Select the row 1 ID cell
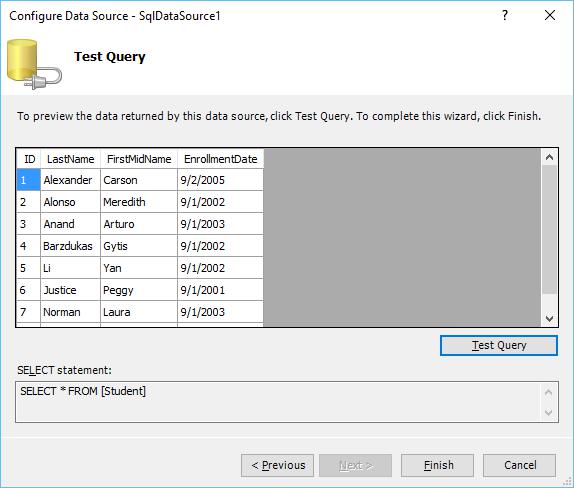574x488 pixels. click(29, 180)
